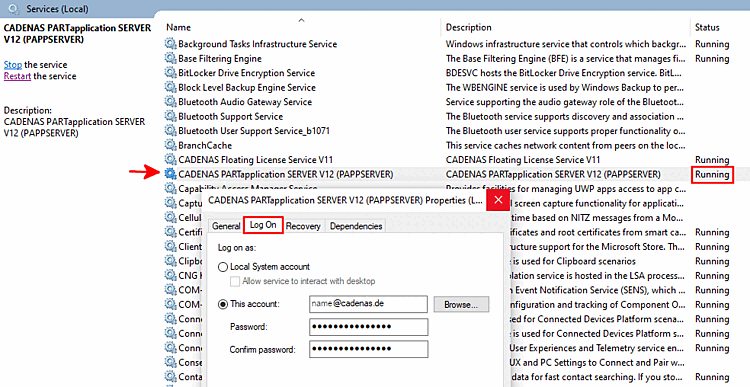Select the CADENAS Floating License Service icon
Viewport: 750px width, 387px height.
(x=170, y=160)
